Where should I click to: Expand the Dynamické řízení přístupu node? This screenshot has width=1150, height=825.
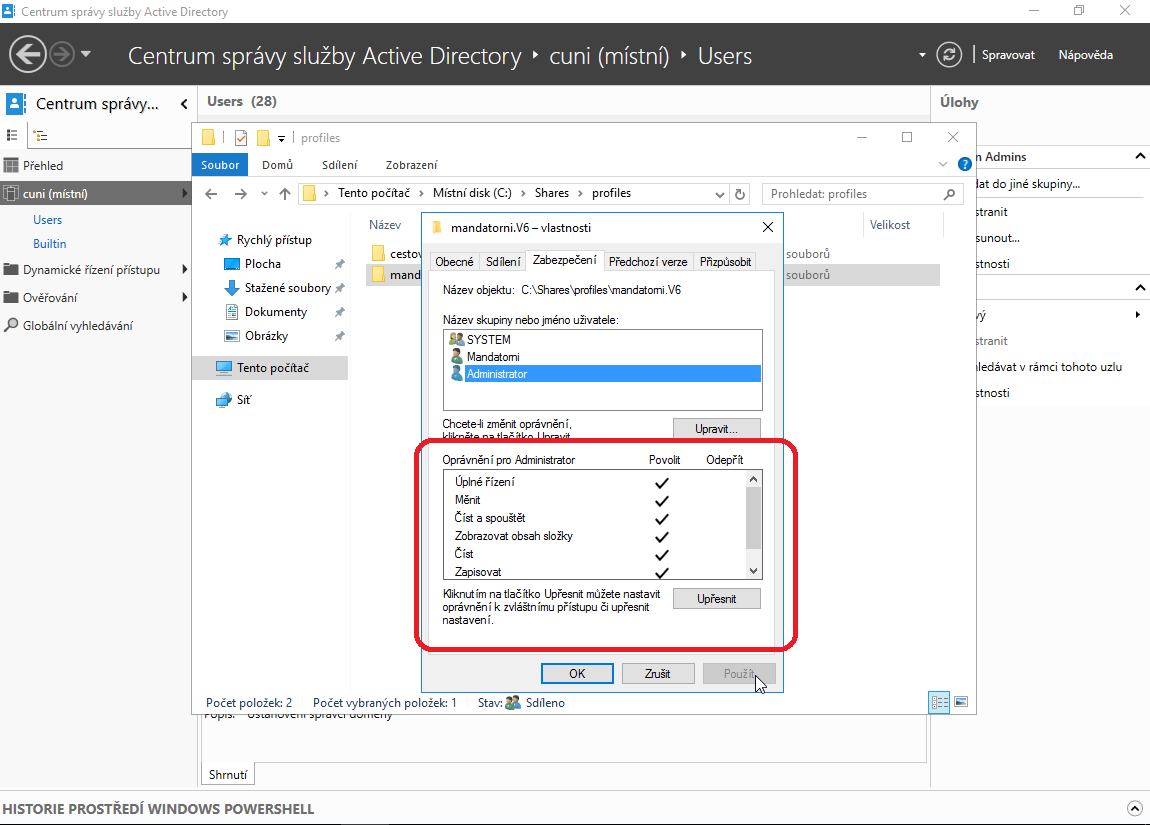184,270
